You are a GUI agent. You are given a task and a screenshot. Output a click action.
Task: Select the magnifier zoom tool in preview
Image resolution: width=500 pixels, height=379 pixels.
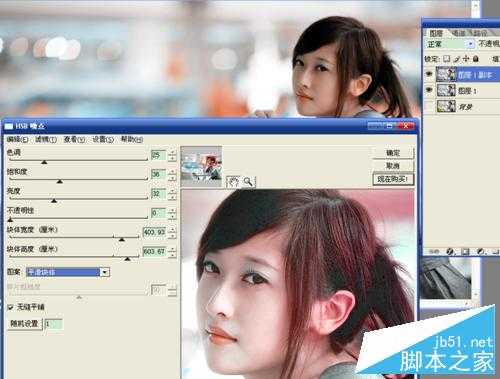point(248,181)
